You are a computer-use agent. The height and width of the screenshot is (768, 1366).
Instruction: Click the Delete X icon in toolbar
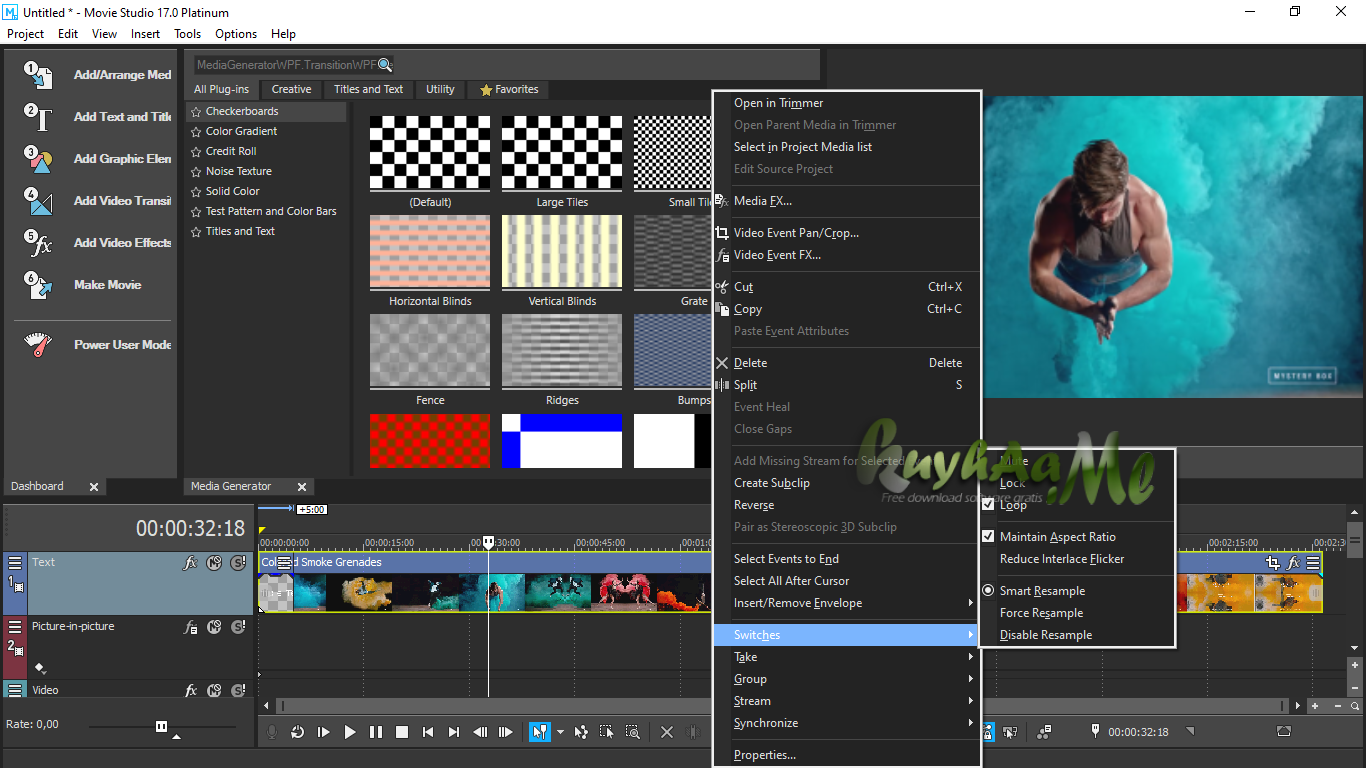667,732
